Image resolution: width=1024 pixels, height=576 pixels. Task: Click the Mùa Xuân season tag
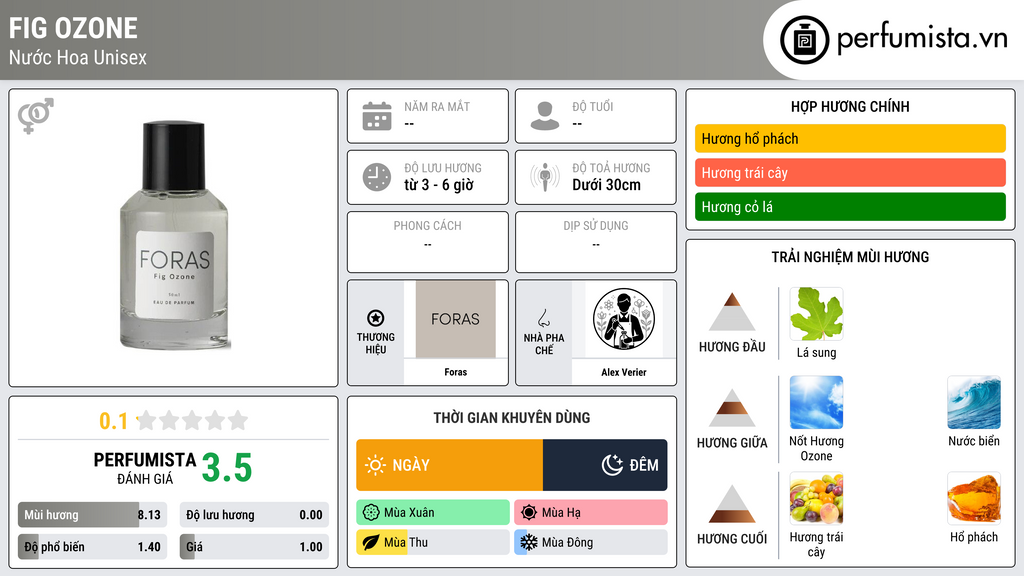[x=433, y=512]
